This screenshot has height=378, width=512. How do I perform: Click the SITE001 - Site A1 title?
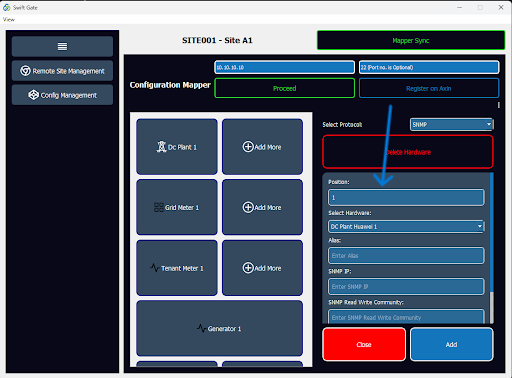tap(217, 40)
